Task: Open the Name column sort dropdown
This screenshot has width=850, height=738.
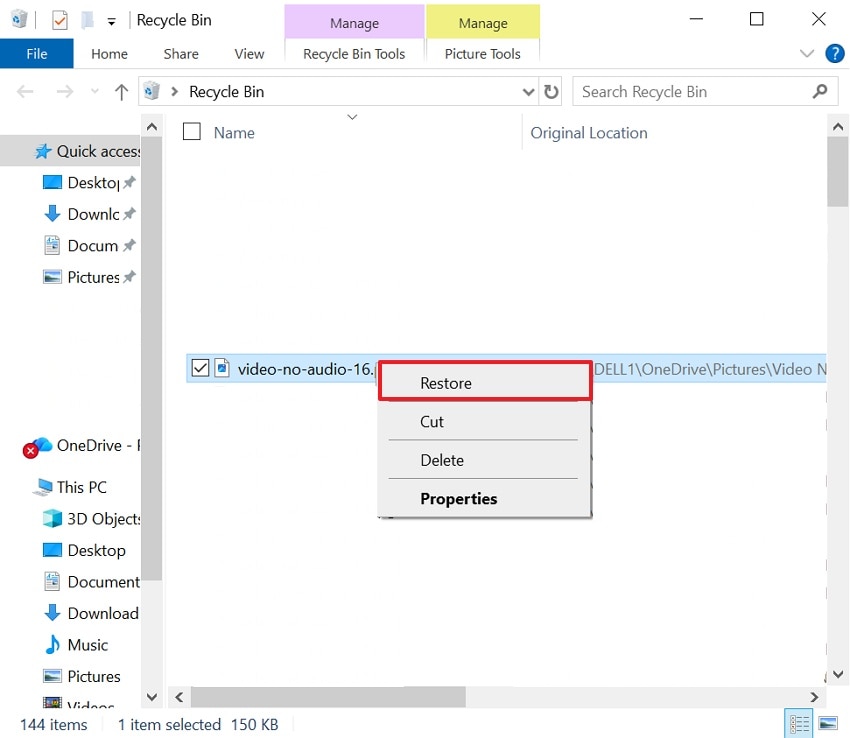Action: pyautogui.click(x=352, y=117)
